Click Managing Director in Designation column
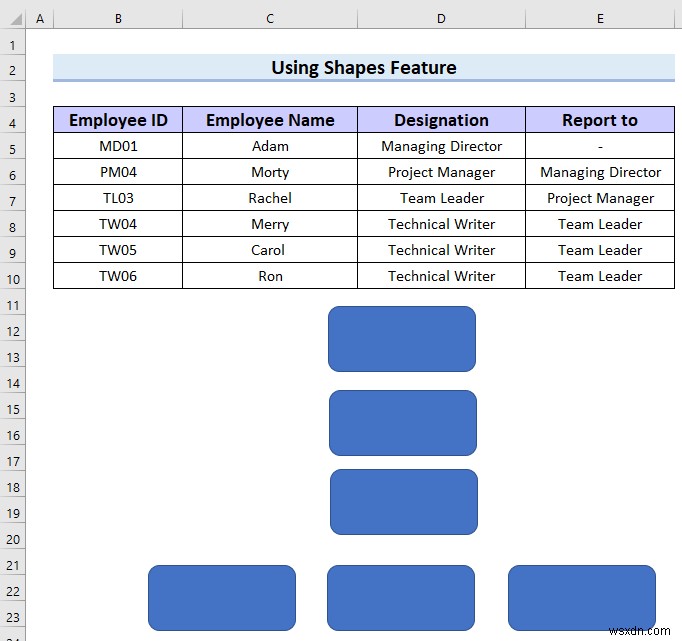The width and height of the screenshot is (682, 641). (441, 146)
